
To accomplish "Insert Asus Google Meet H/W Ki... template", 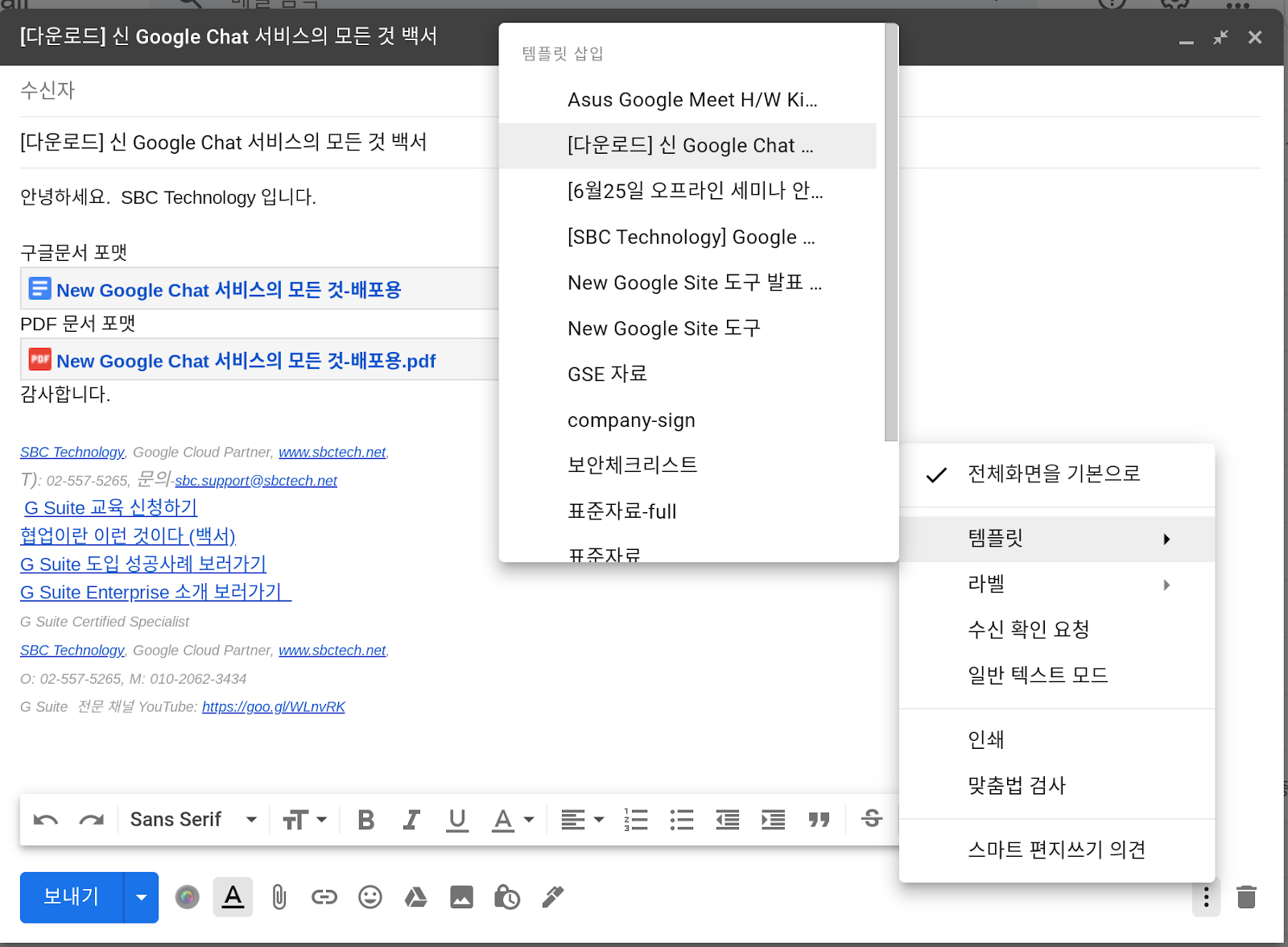I will click(x=687, y=100).
